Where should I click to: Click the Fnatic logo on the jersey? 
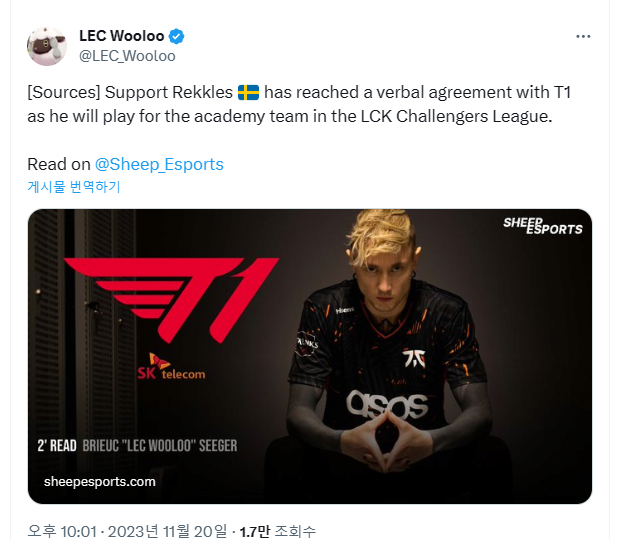[414, 358]
